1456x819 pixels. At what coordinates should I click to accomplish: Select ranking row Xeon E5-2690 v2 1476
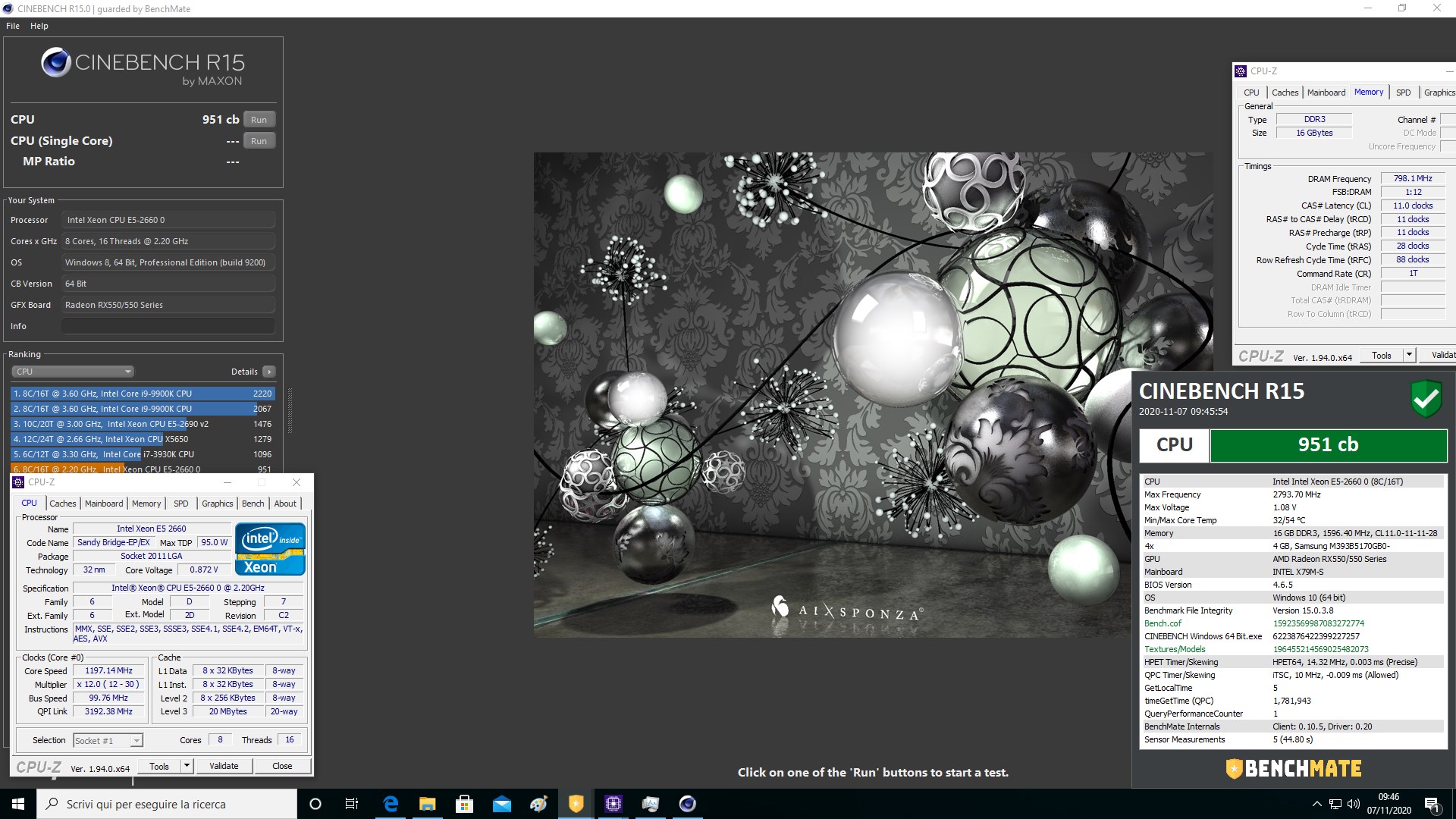[x=143, y=424]
